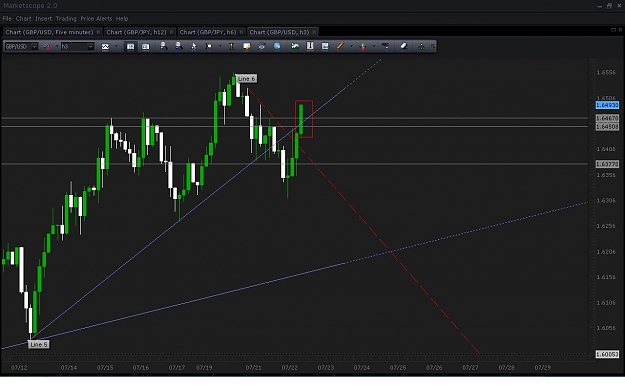The image size is (625, 391).
Task: Expand arrow next to red instrument icon
Action: click(57, 47)
